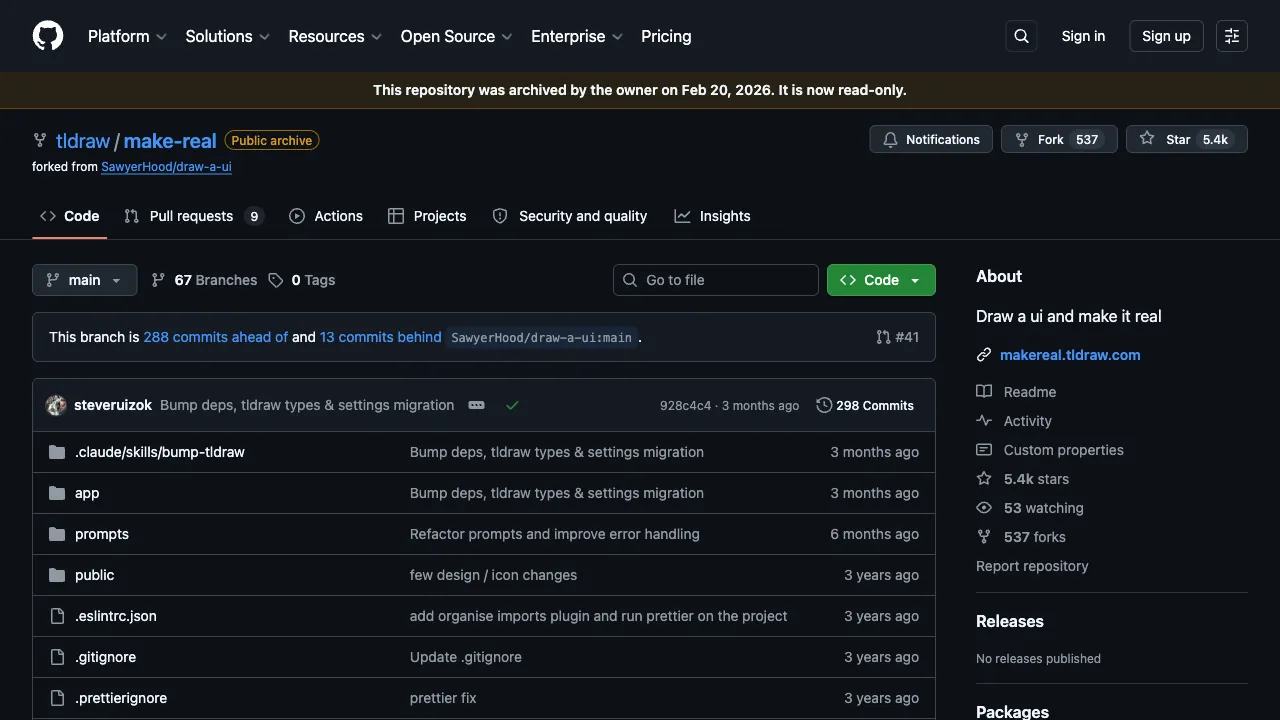The height and width of the screenshot is (720, 1280).
Task: Expand the Resources menu
Action: click(x=335, y=36)
